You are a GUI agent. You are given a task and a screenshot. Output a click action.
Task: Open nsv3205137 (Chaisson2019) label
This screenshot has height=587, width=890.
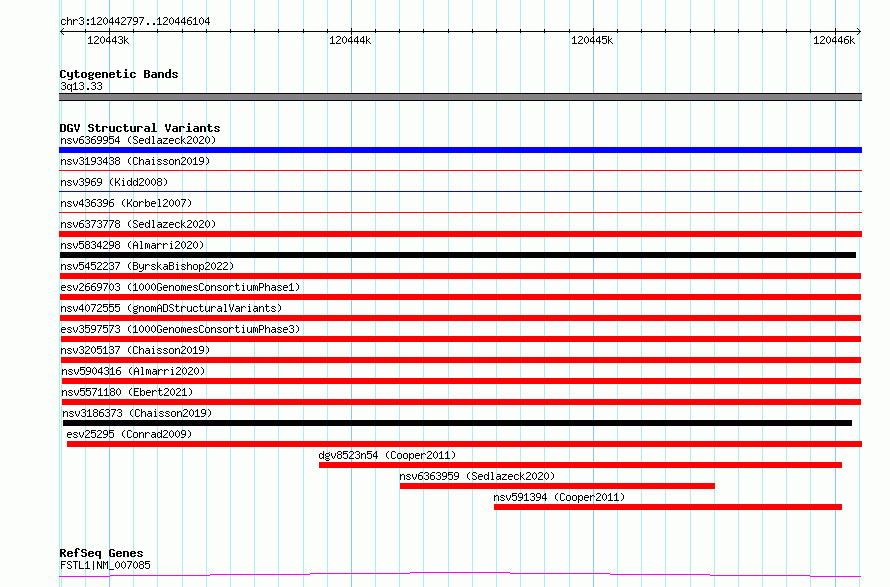(135, 350)
